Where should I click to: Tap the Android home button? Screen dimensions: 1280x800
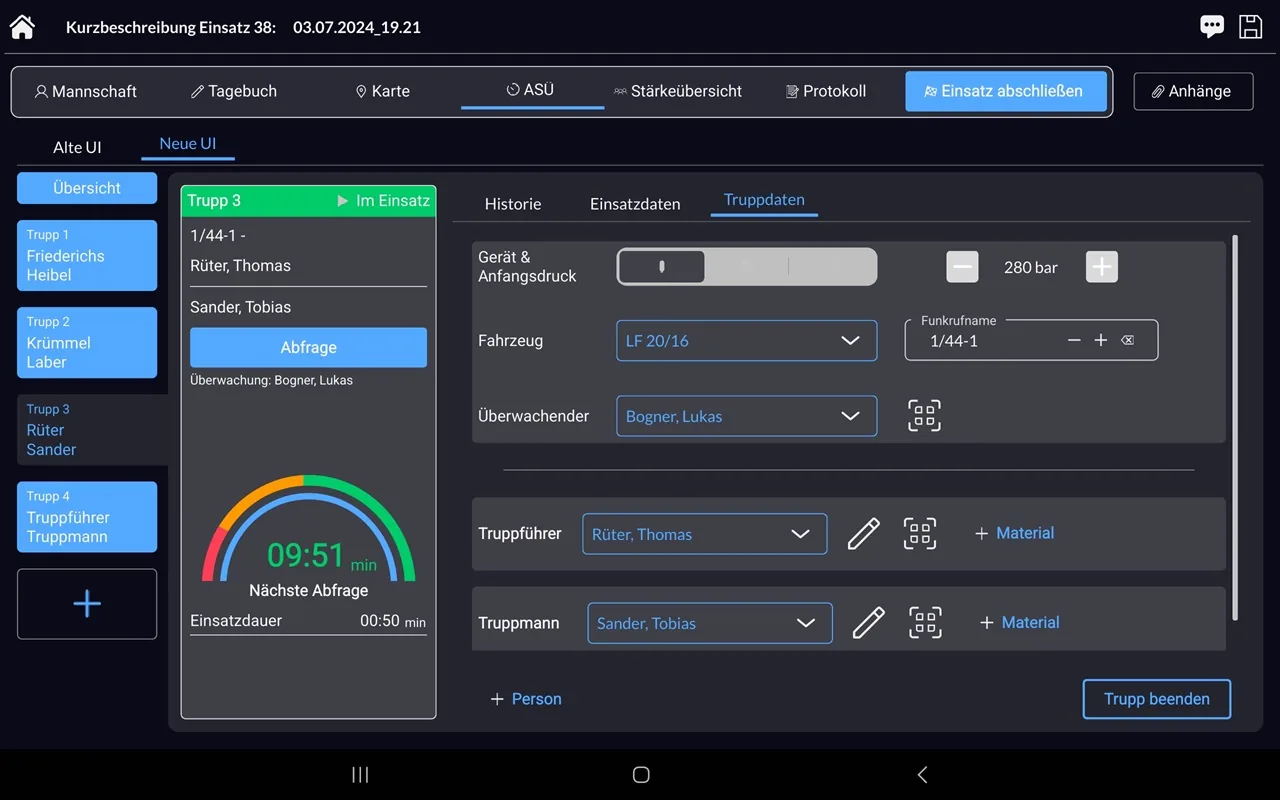coord(641,775)
